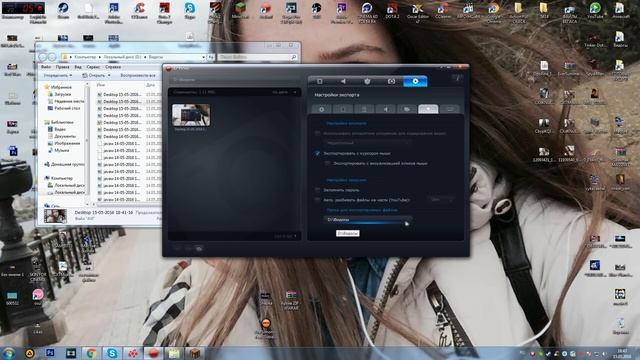Open the Правка menu in Explorer
Screen dimensions: 640x360
point(62,67)
